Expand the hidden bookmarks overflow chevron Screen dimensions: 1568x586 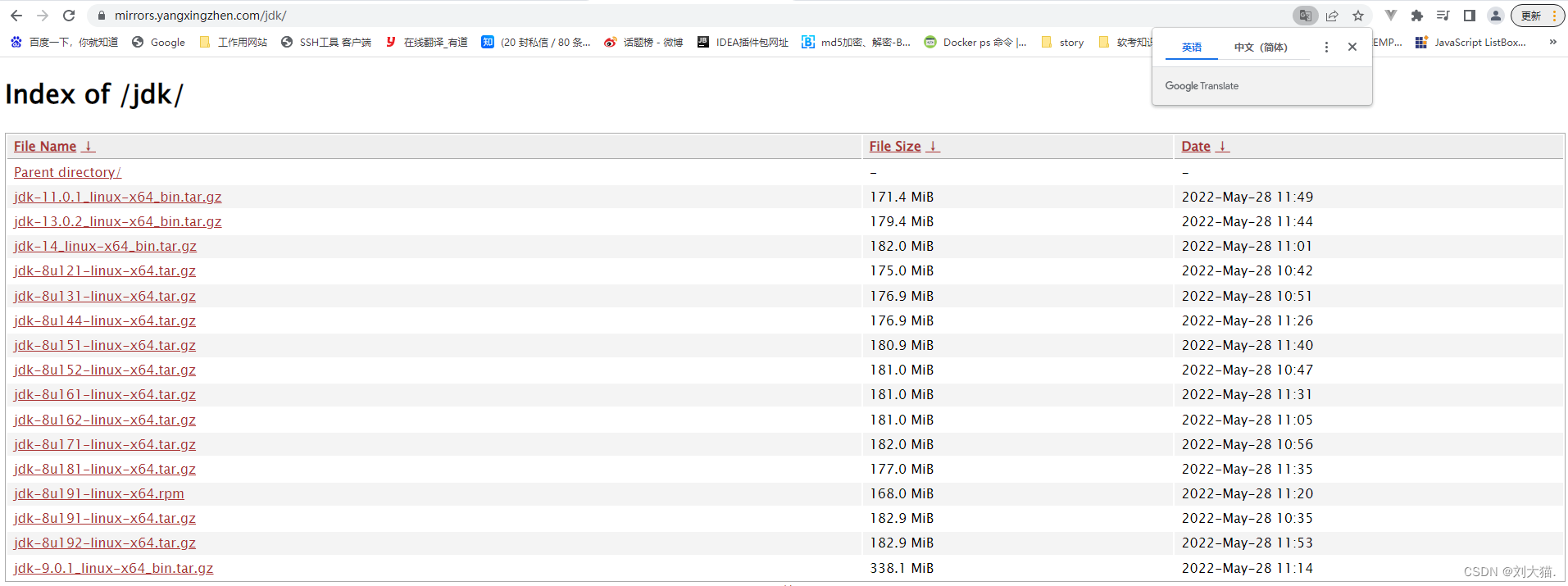click(1552, 42)
